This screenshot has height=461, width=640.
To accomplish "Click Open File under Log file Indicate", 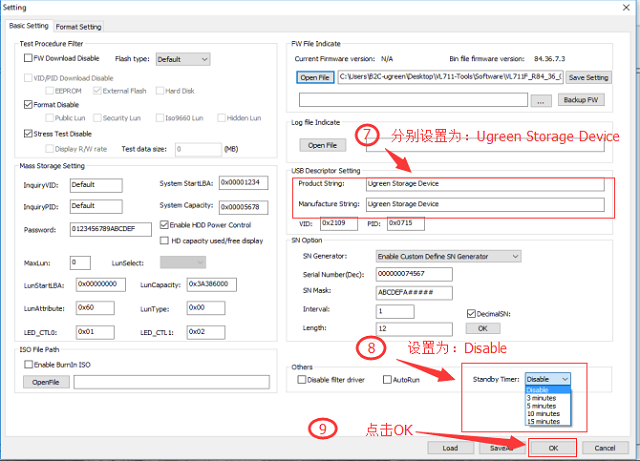I will 322,145.
